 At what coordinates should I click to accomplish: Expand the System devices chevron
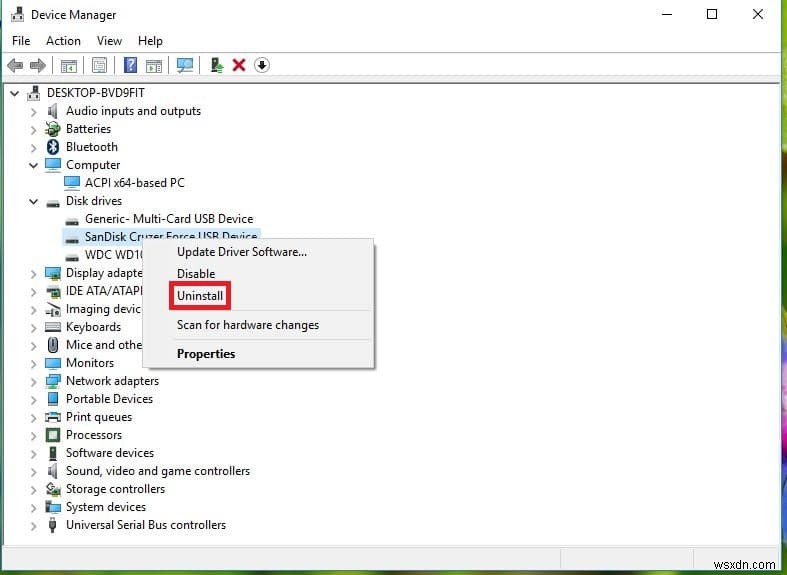34,507
